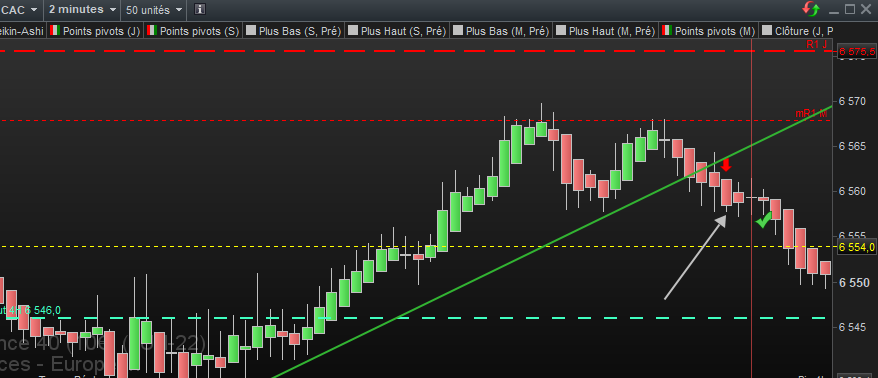The image size is (878, 378).
Task: Click the red down-arrow sell signal
Action: (726, 165)
